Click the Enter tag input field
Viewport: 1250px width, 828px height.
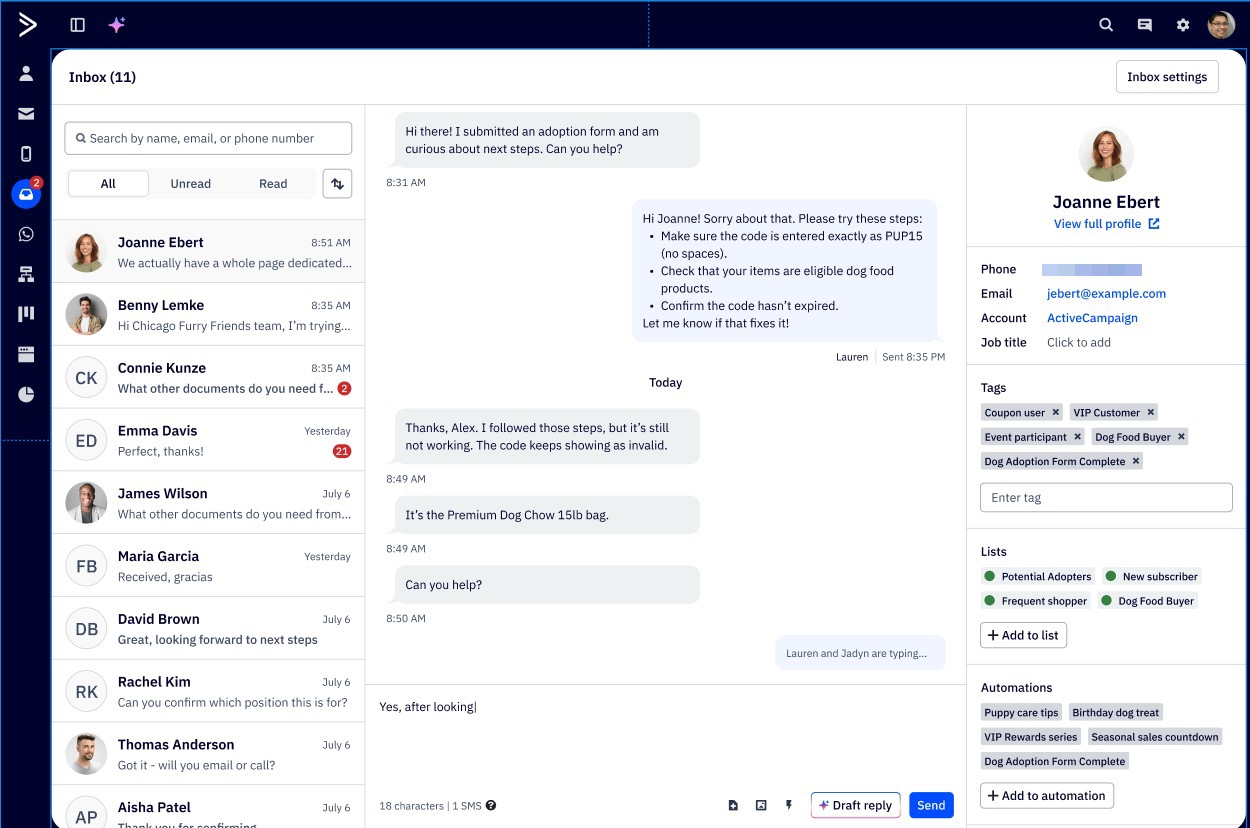(x=1106, y=497)
